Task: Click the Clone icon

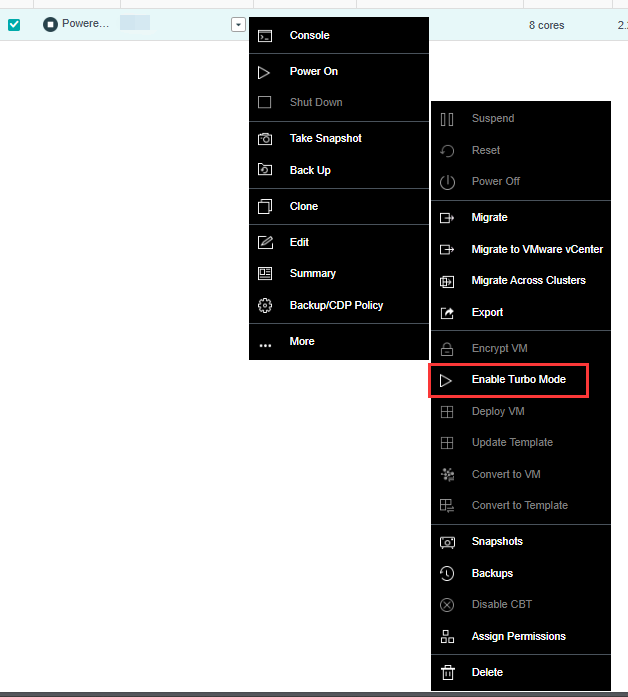Action: coord(265,207)
